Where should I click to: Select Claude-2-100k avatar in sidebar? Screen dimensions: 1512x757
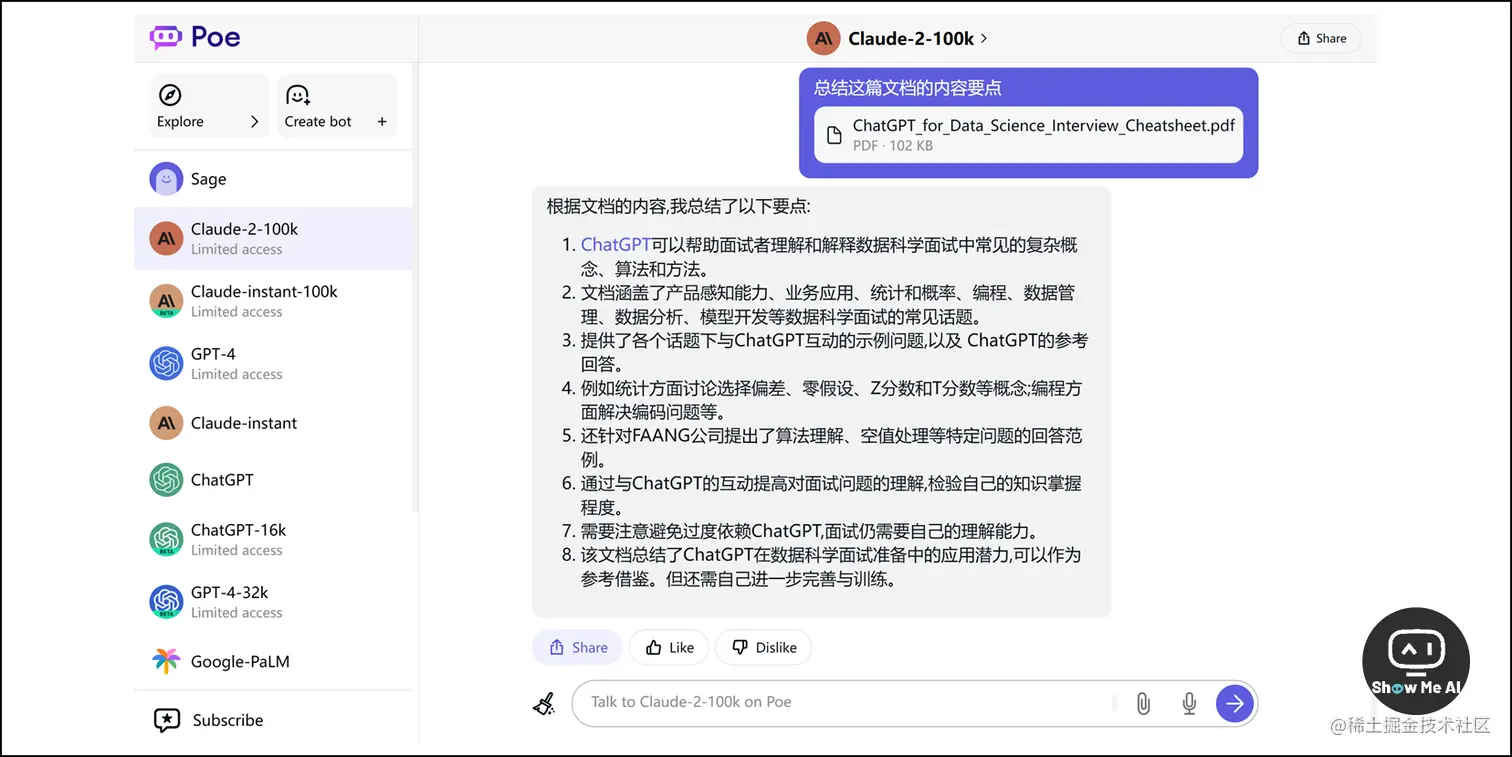[x=166, y=238]
